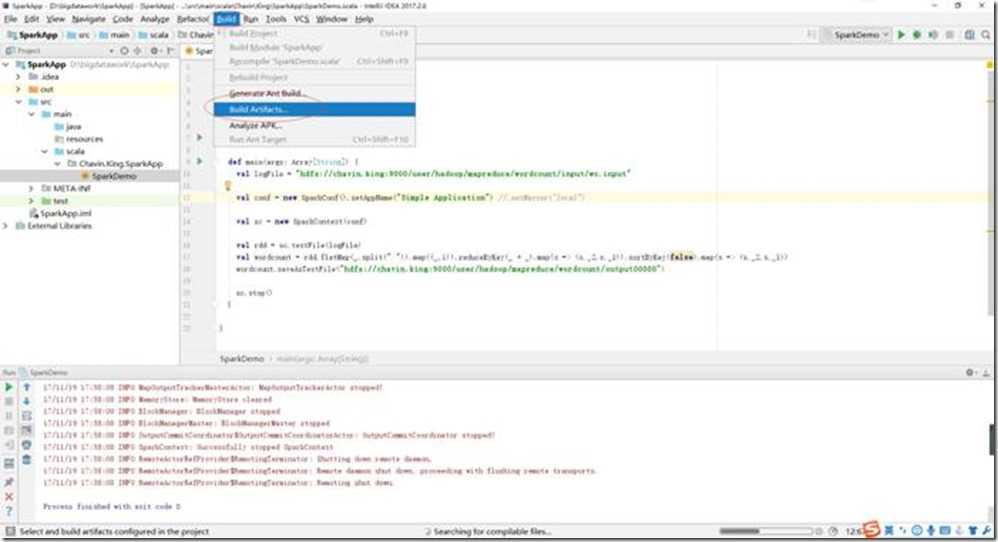Select the java folder in tree

click(68, 127)
